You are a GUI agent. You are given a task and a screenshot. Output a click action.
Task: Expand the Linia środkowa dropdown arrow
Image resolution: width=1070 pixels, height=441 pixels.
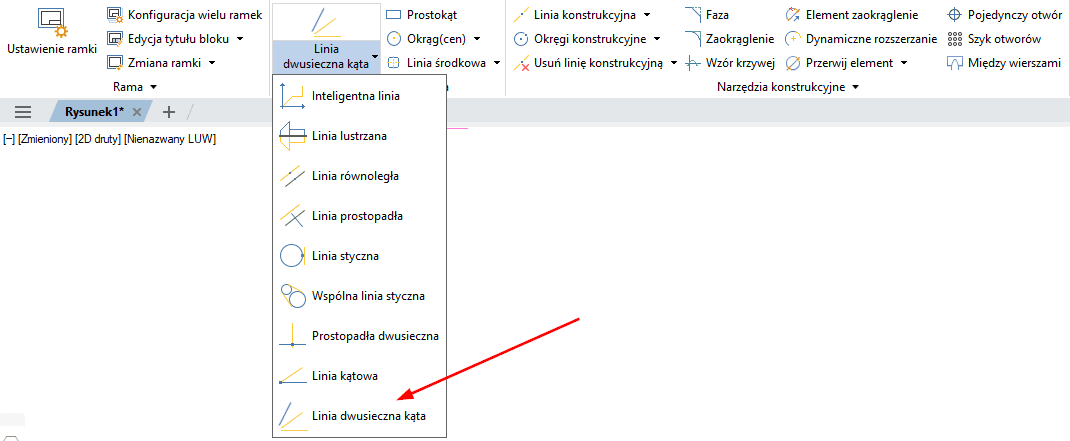click(497, 63)
